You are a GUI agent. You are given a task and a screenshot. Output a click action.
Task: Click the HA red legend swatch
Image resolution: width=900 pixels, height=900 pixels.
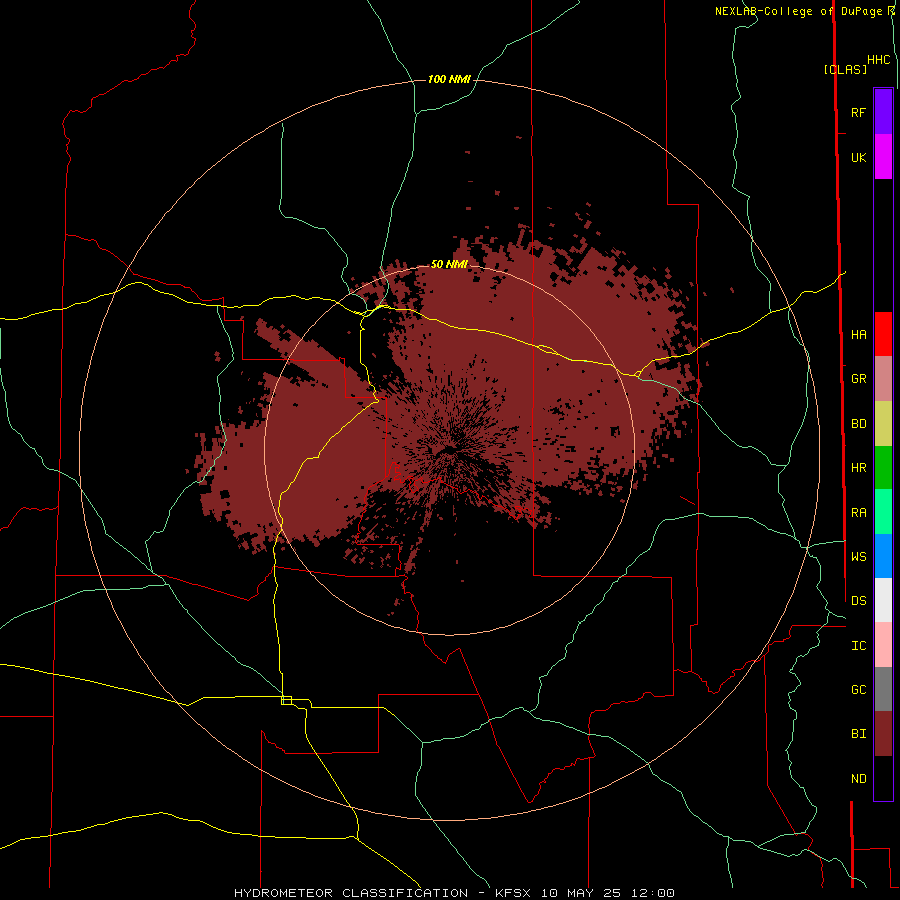883,334
